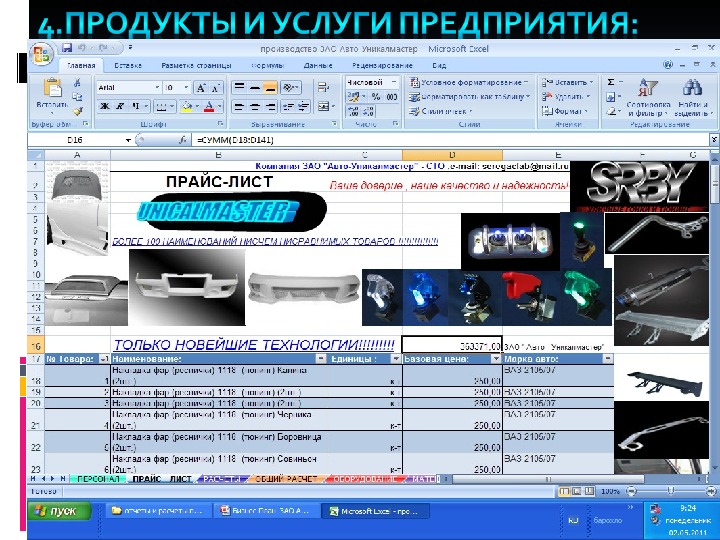720x540 pixels.
Task: Click the fx insert function icon
Action: [182, 140]
